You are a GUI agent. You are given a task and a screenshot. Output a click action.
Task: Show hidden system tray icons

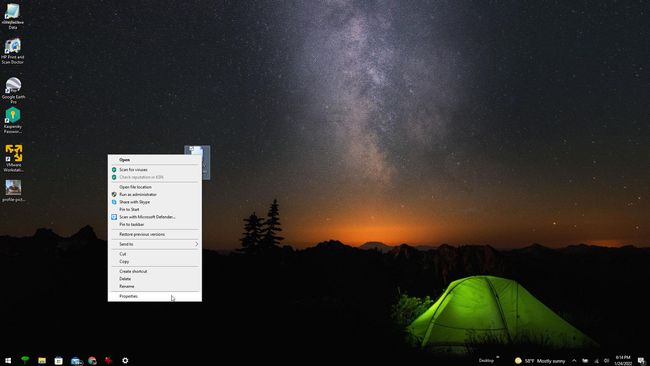574,361
